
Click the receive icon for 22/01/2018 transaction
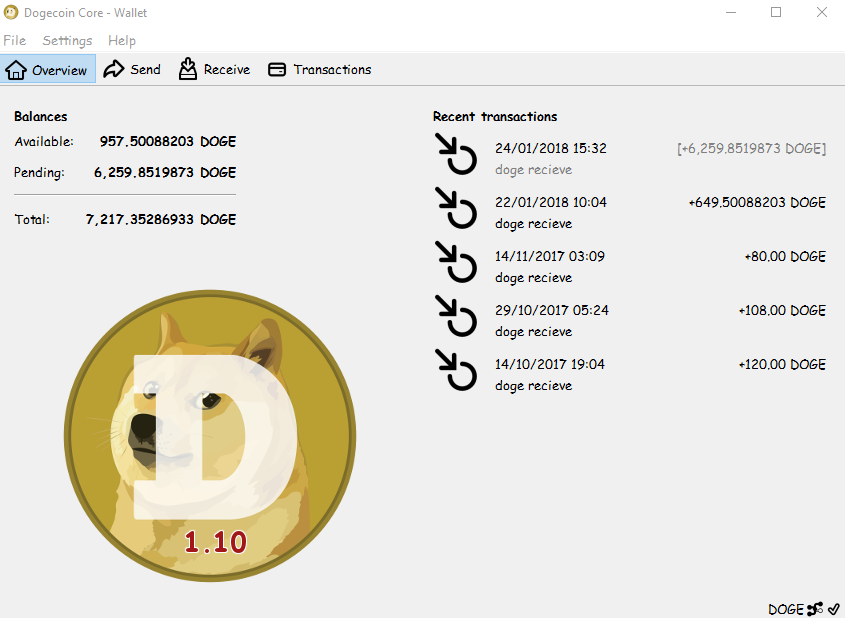point(456,208)
